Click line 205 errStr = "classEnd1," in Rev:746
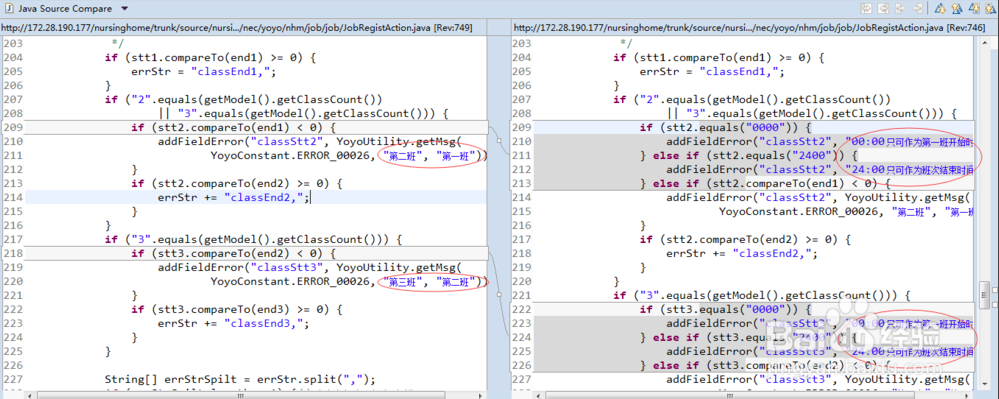999x399 pixels. click(712, 71)
